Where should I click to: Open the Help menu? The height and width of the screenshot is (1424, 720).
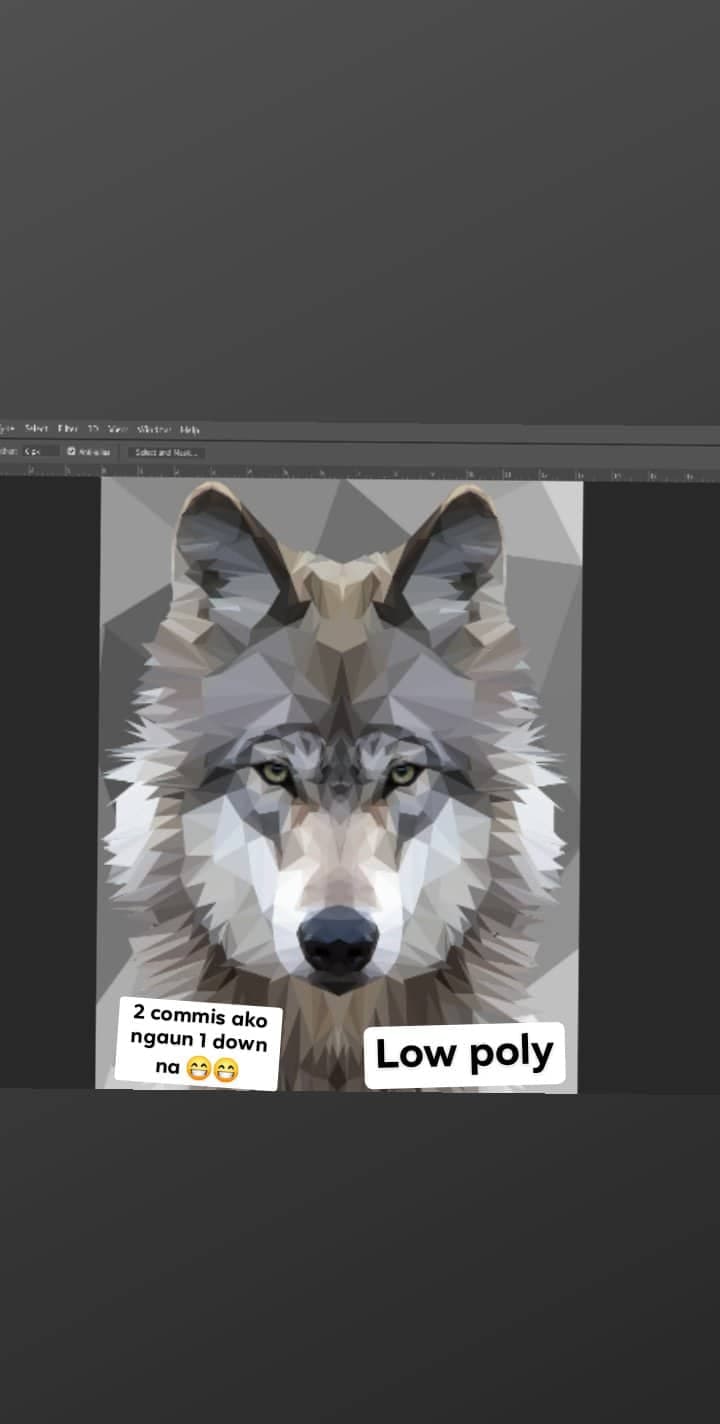pos(189,429)
